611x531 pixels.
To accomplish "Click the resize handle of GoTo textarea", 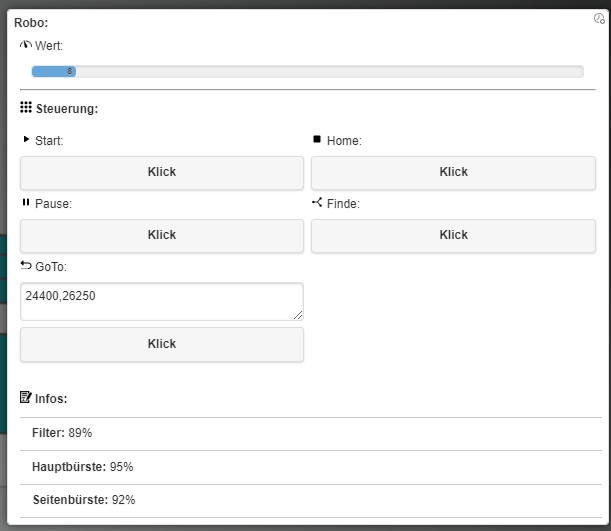I will [x=297, y=314].
